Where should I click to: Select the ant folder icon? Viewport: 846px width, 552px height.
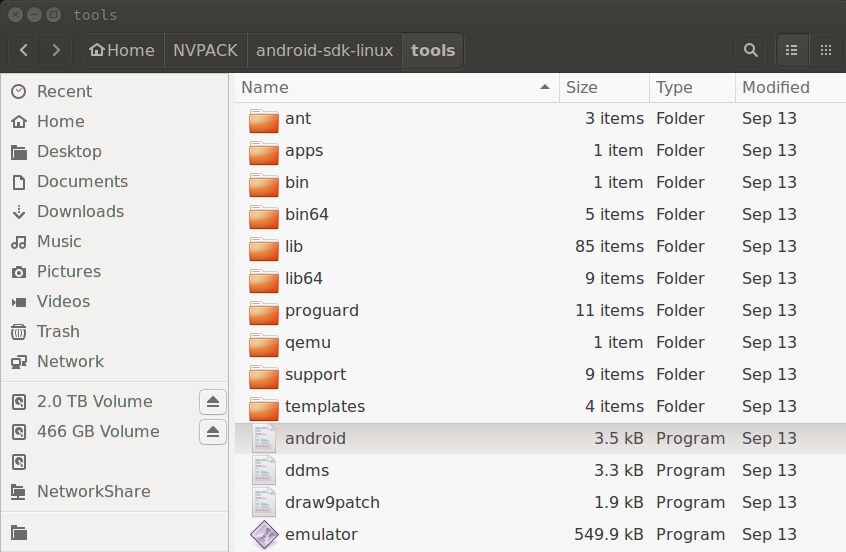coord(264,120)
